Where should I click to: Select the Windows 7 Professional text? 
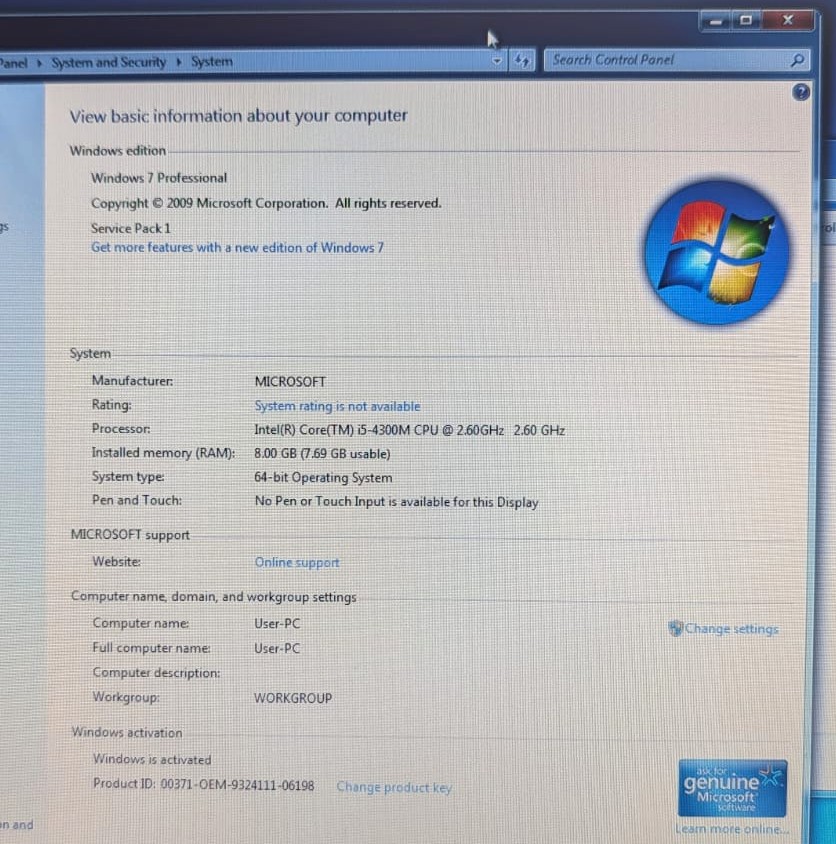click(159, 178)
